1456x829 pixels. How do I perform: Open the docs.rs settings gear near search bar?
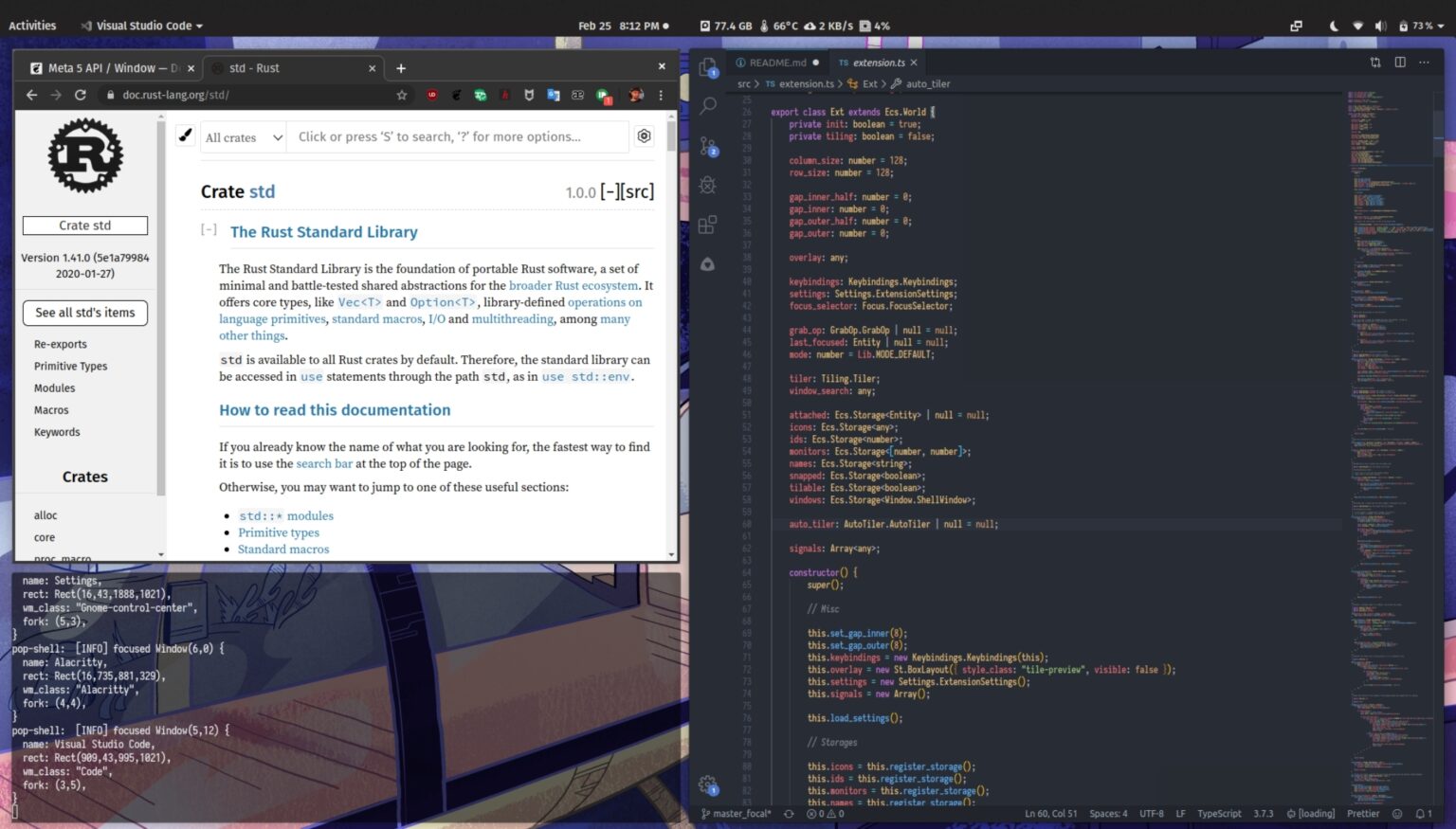point(644,135)
